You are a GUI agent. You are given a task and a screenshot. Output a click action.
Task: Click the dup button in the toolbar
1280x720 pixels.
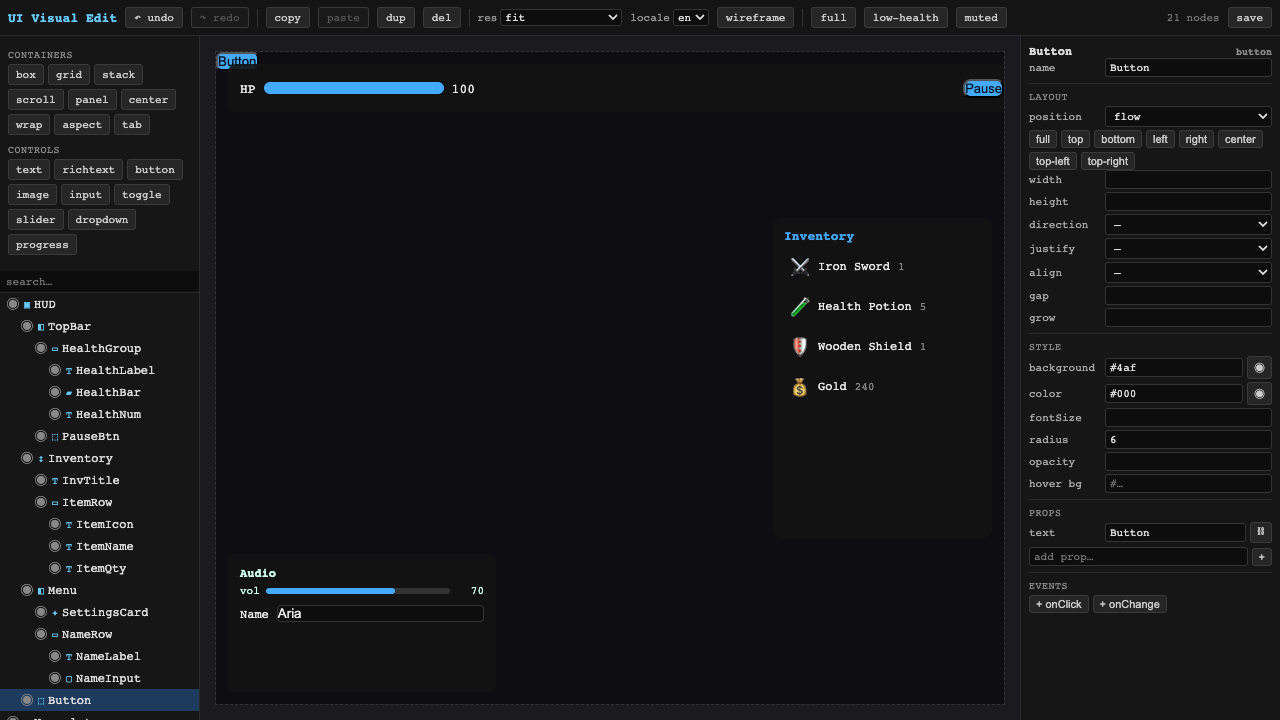(396, 18)
